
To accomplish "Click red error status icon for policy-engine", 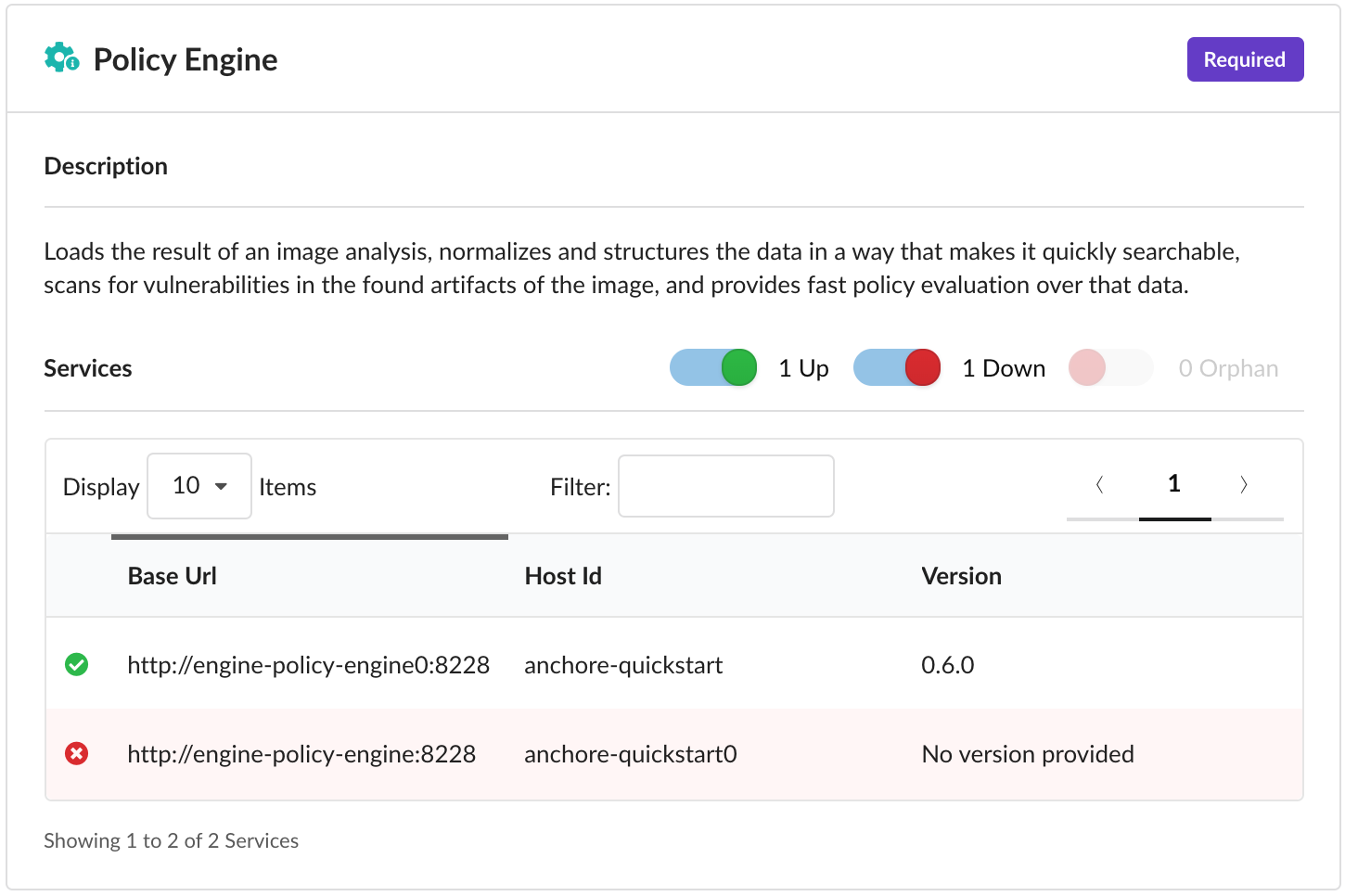I will click(77, 754).
